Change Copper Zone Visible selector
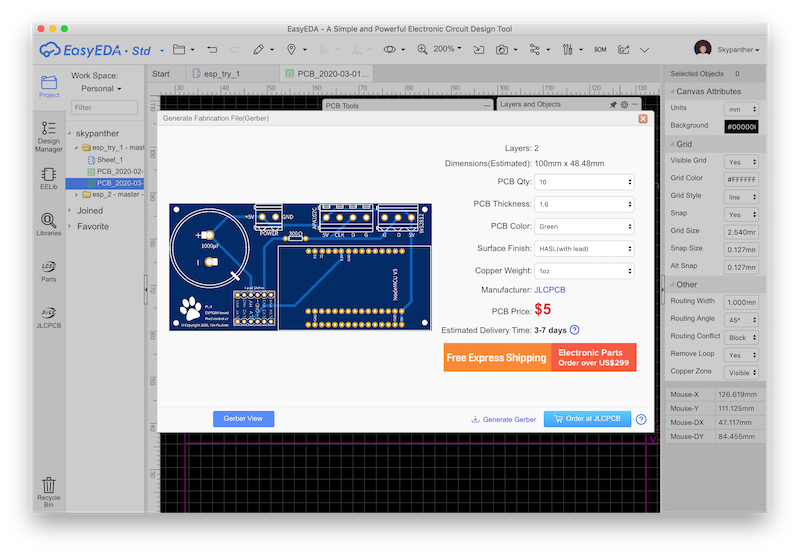This screenshot has width=800, height=556. coord(741,373)
